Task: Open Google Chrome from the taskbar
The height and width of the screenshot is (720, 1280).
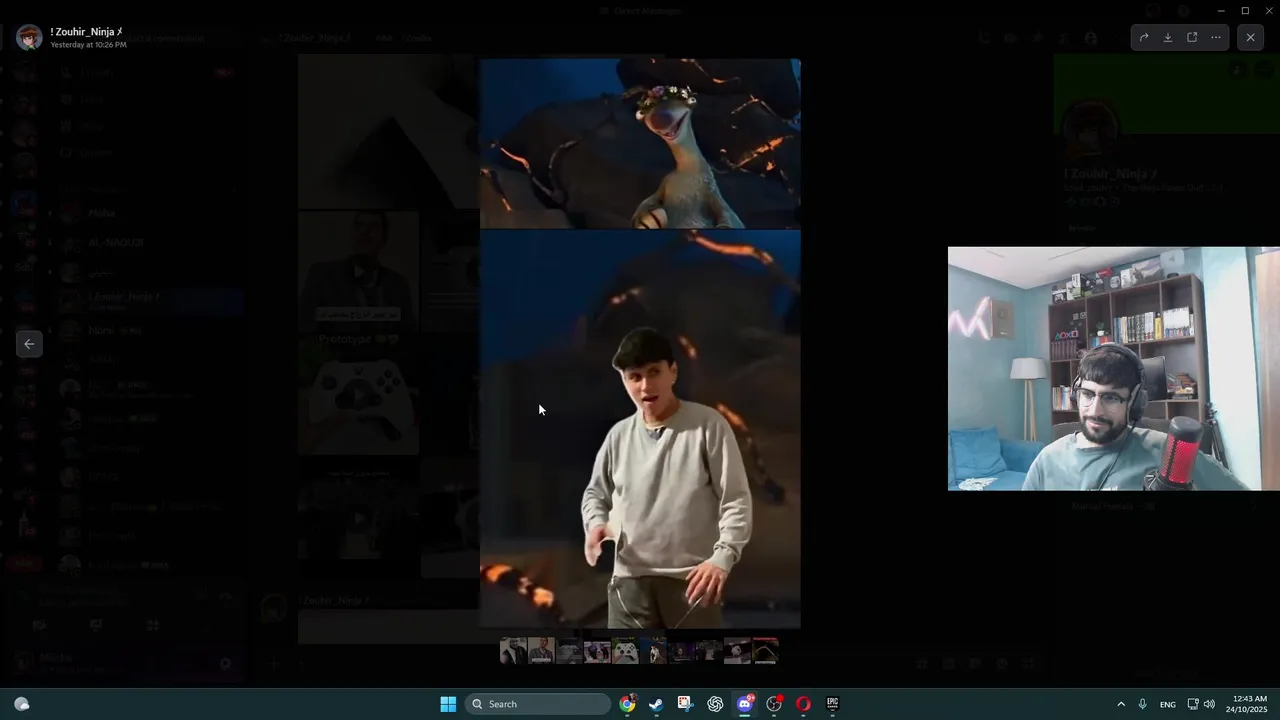Action: (x=627, y=704)
